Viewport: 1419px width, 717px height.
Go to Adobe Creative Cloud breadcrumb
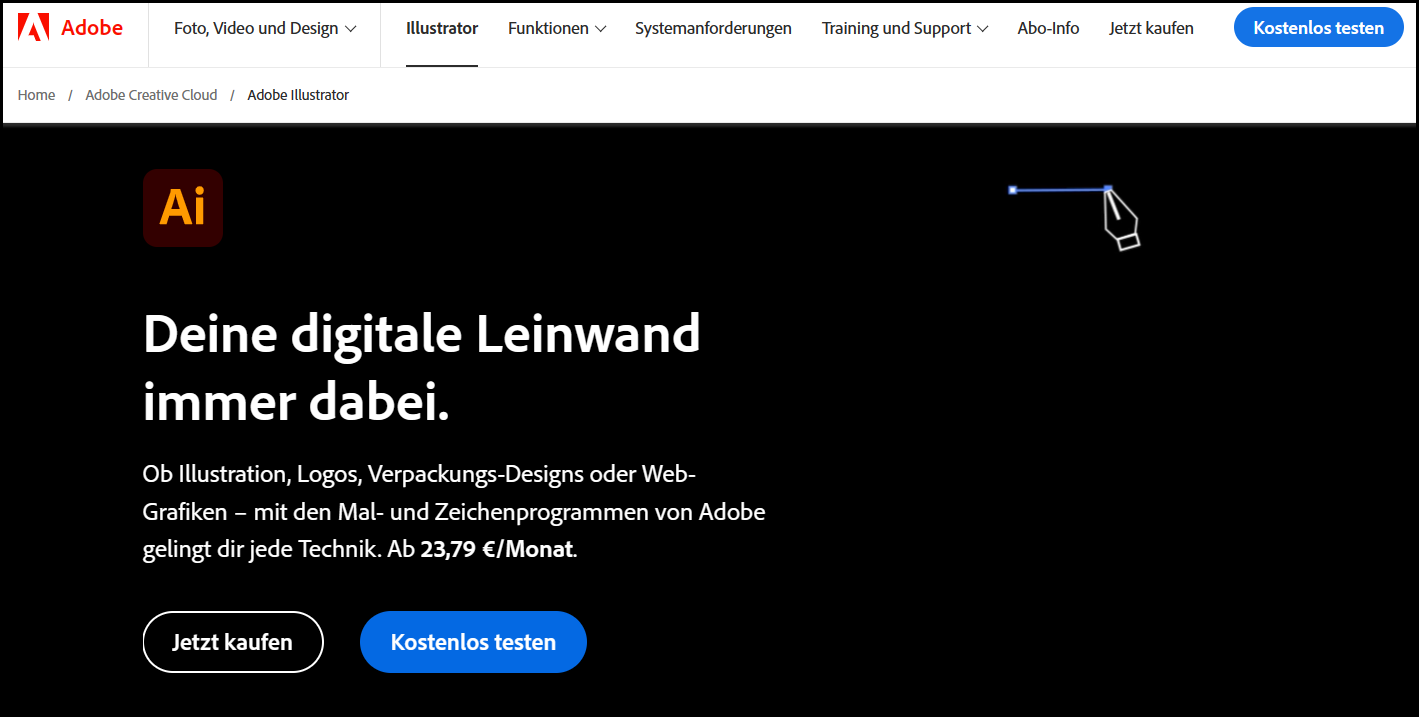[151, 95]
